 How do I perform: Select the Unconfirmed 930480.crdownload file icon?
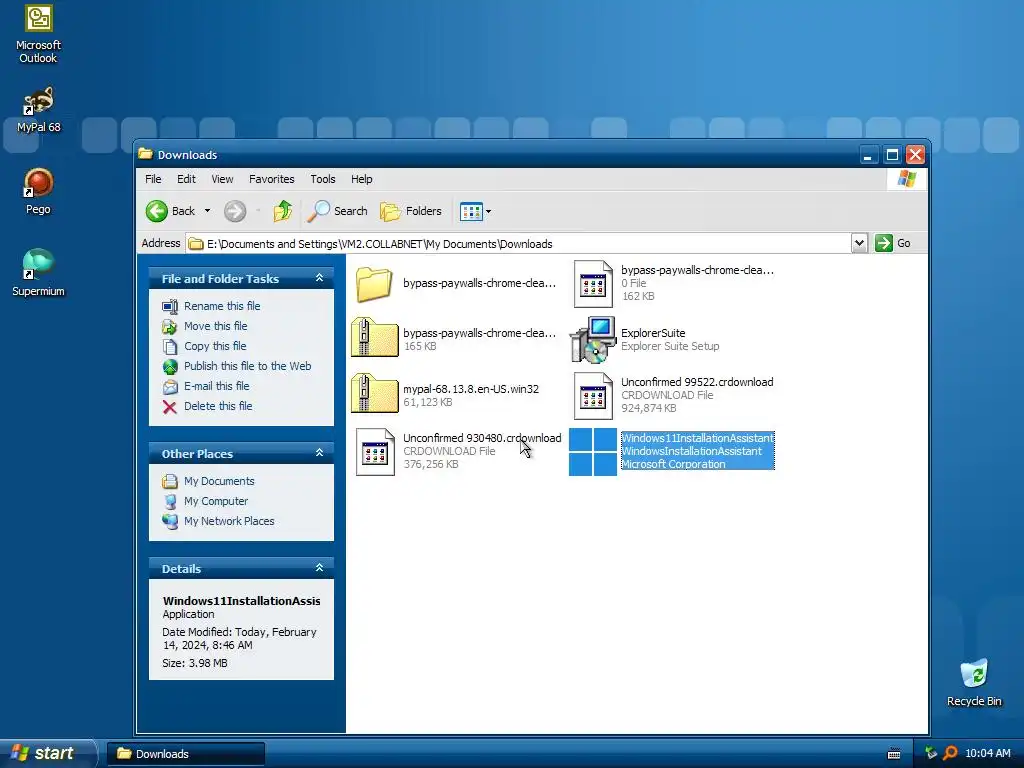coord(375,451)
